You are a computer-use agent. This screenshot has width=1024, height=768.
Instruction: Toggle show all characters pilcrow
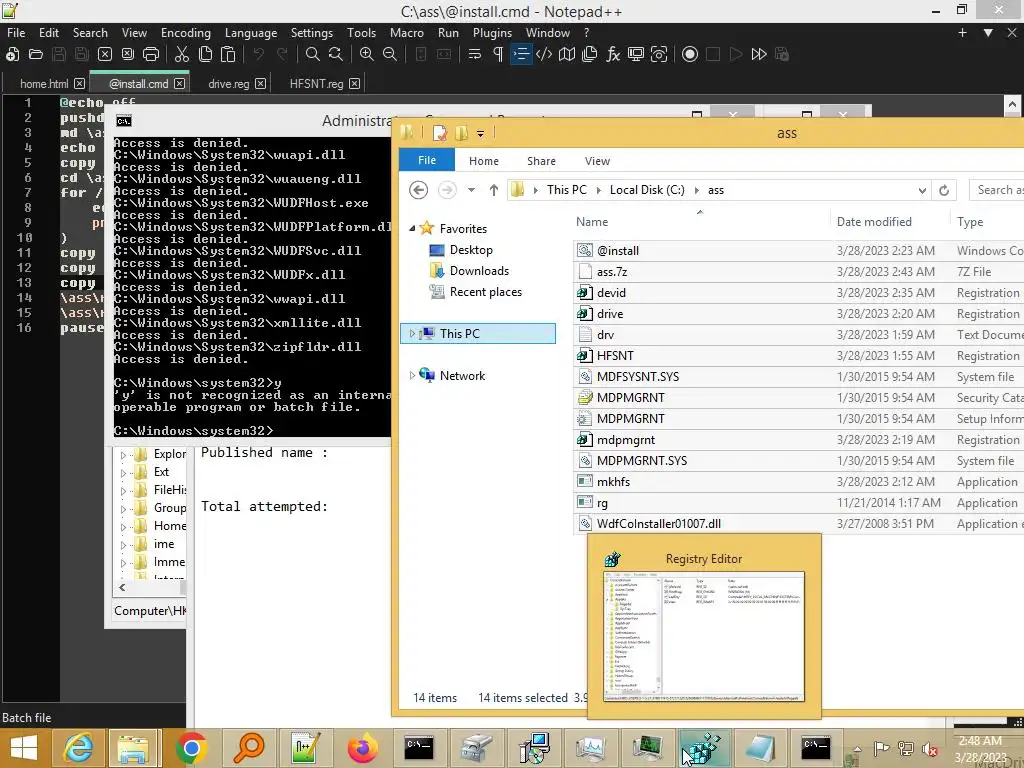pos(498,54)
